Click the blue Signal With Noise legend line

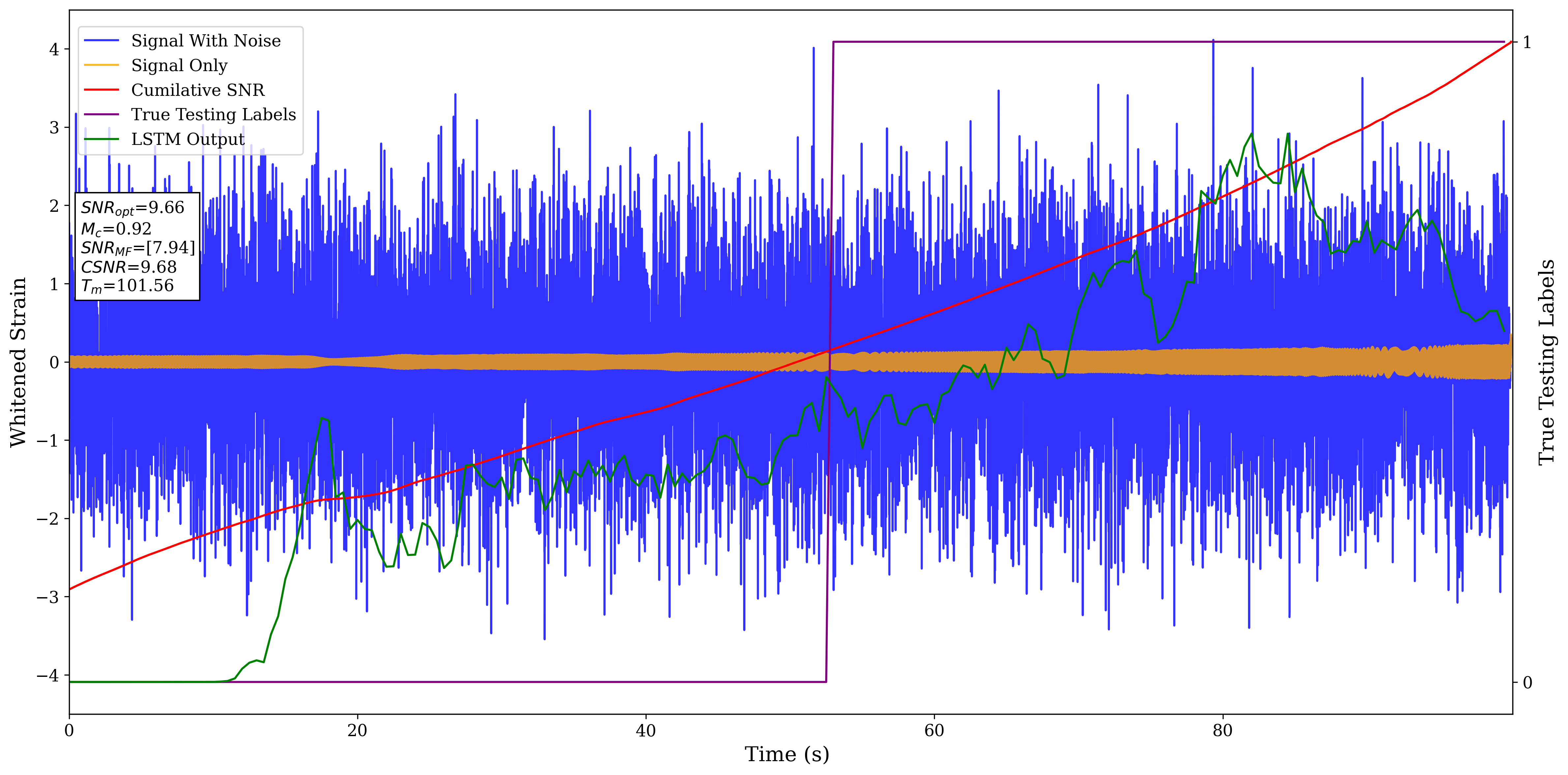pyautogui.click(x=101, y=41)
